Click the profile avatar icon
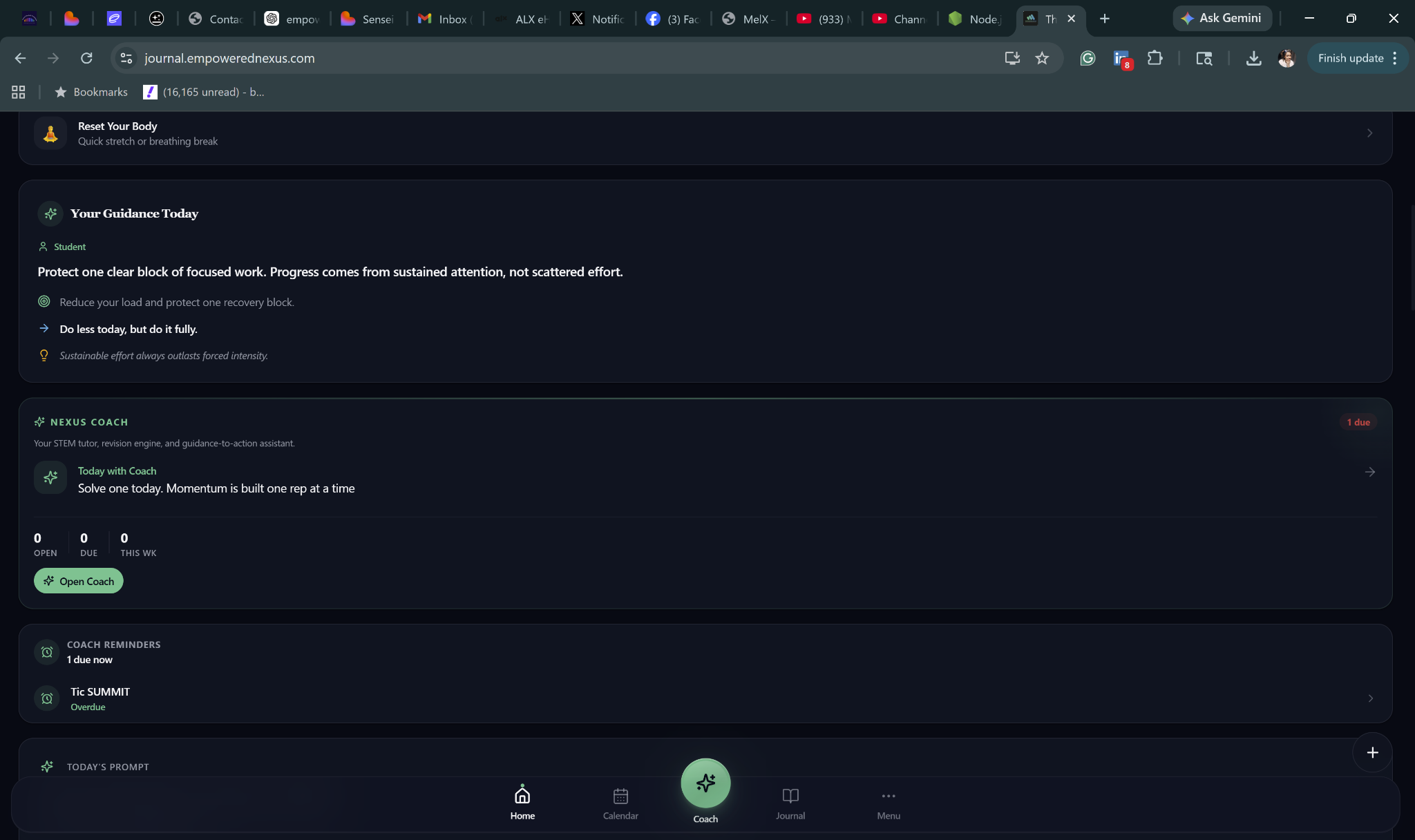 pyautogui.click(x=1286, y=58)
